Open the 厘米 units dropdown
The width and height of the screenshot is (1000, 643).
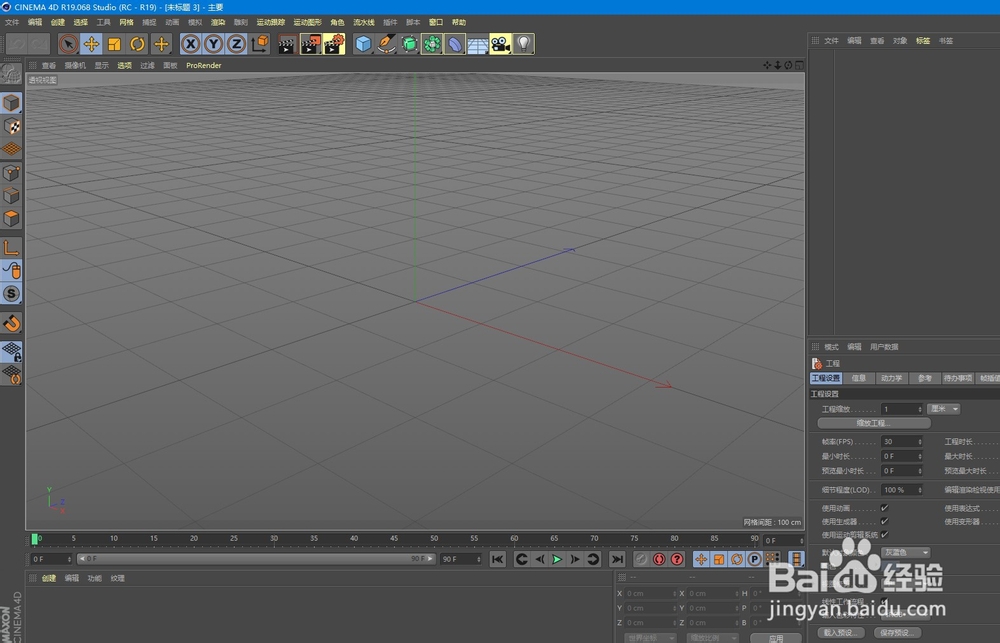tap(943, 409)
